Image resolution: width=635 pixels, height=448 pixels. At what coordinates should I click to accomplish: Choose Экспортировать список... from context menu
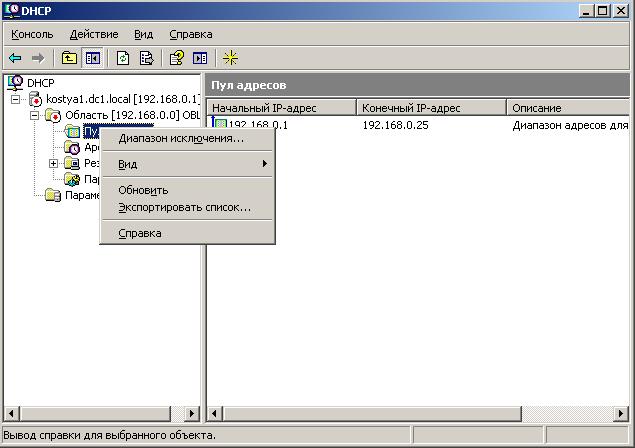(x=188, y=207)
